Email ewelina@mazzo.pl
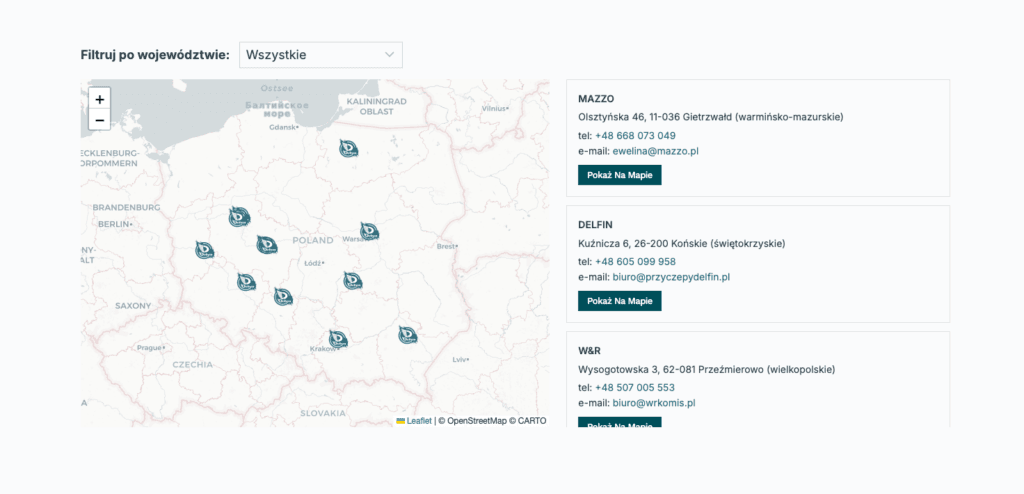This screenshot has height=494, width=1024. [655, 151]
